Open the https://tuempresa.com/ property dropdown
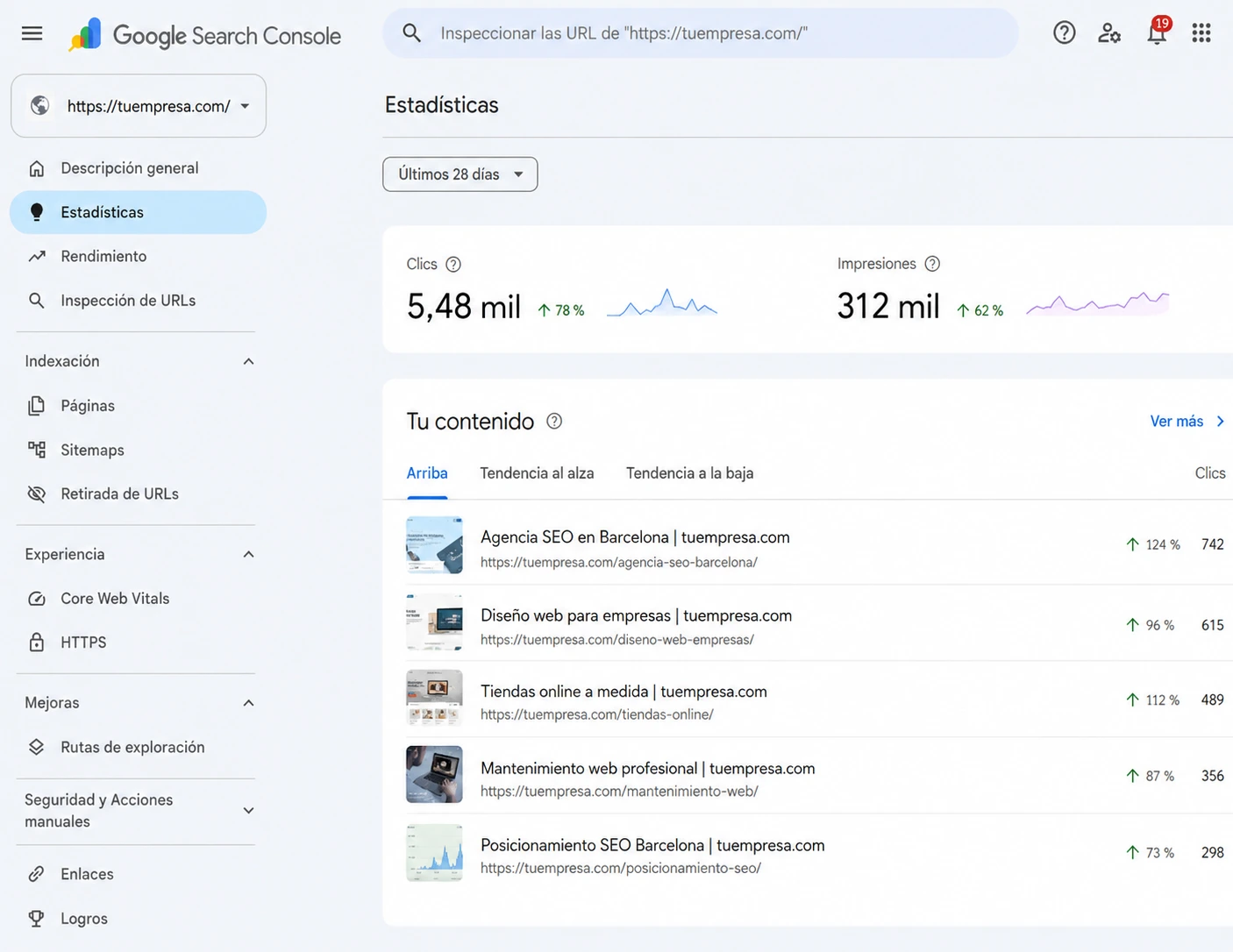This screenshot has width=1233, height=952. 139,106
